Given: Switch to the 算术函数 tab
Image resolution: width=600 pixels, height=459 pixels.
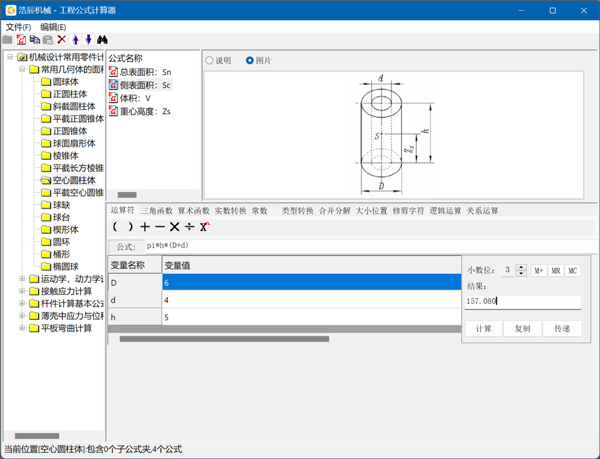Looking at the screenshot, I should (194, 211).
